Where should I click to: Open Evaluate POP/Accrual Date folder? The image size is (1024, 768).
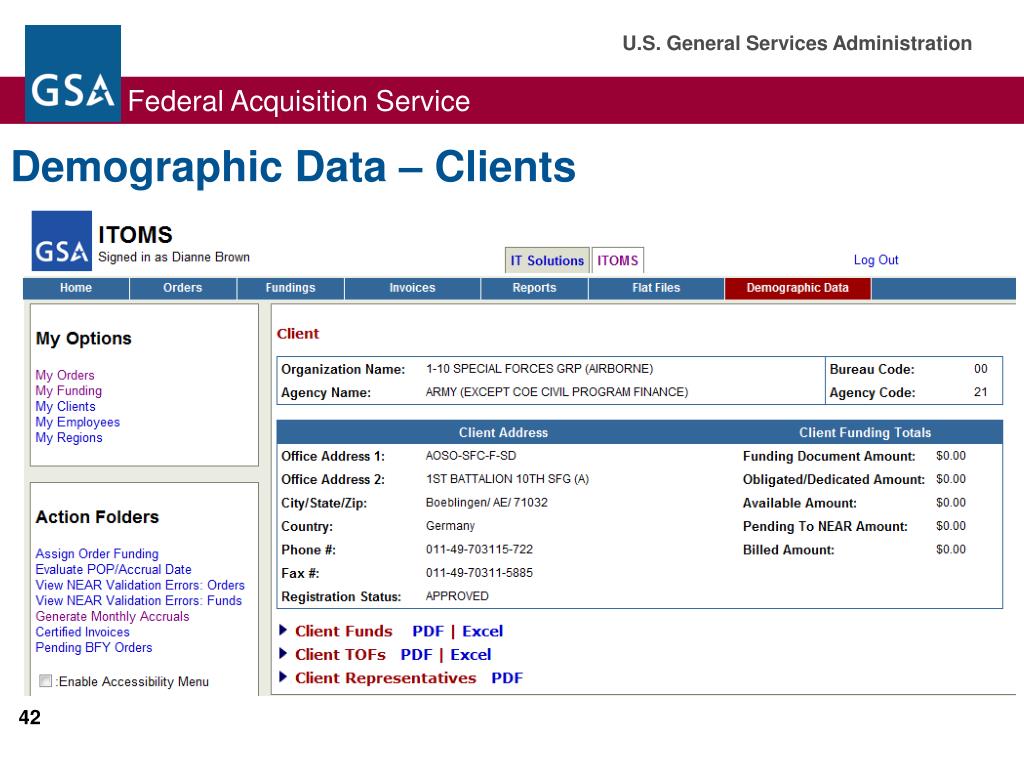point(114,569)
